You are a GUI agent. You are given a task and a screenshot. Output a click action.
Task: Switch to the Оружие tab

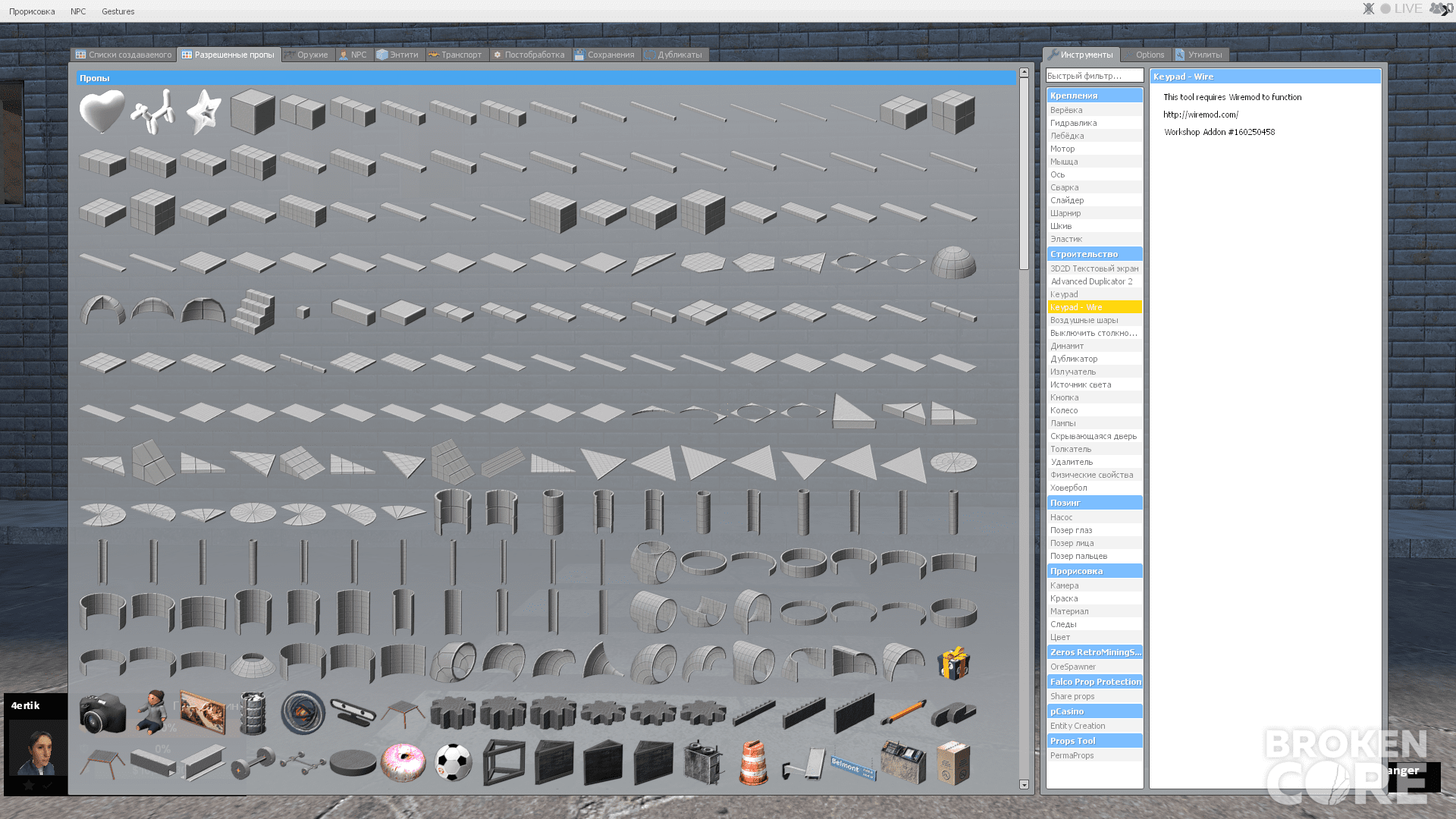[307, 55]
